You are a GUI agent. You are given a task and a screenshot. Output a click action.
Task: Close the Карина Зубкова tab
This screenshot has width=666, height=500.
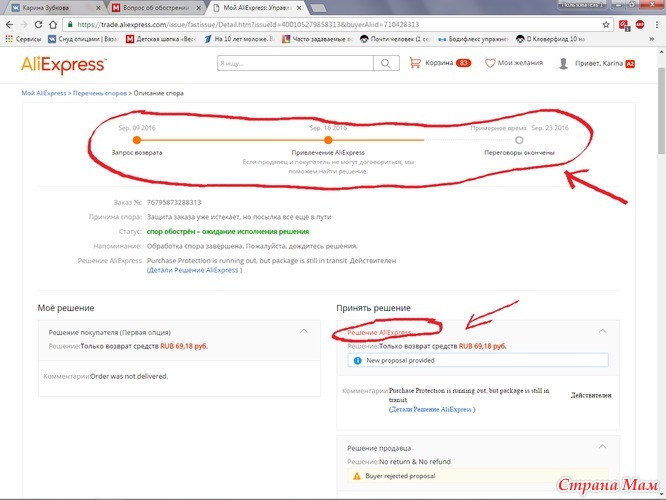(x=98, y=8)
